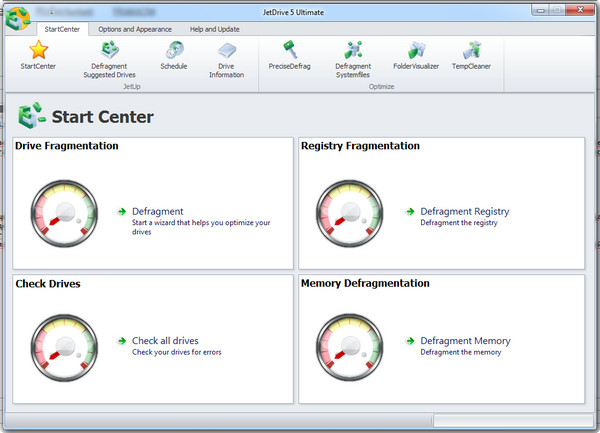600x433 pixels.
Task: Click the Registry Fragmentation gauge
Action: [351, 211]
